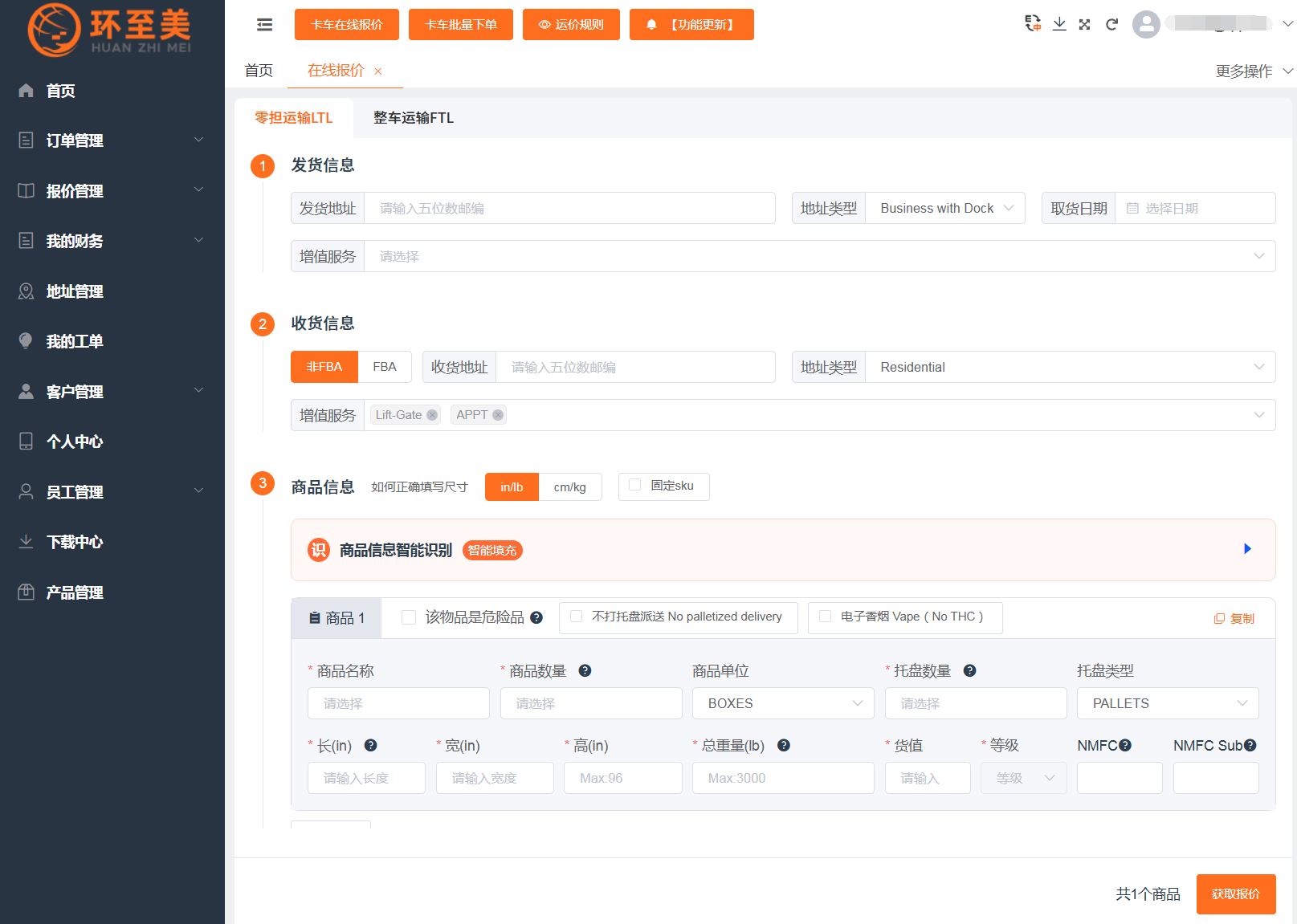This screenshot has height=924, width=1297.
Task: Open 更多操作 dropdown
Action: pos(1254,71)
